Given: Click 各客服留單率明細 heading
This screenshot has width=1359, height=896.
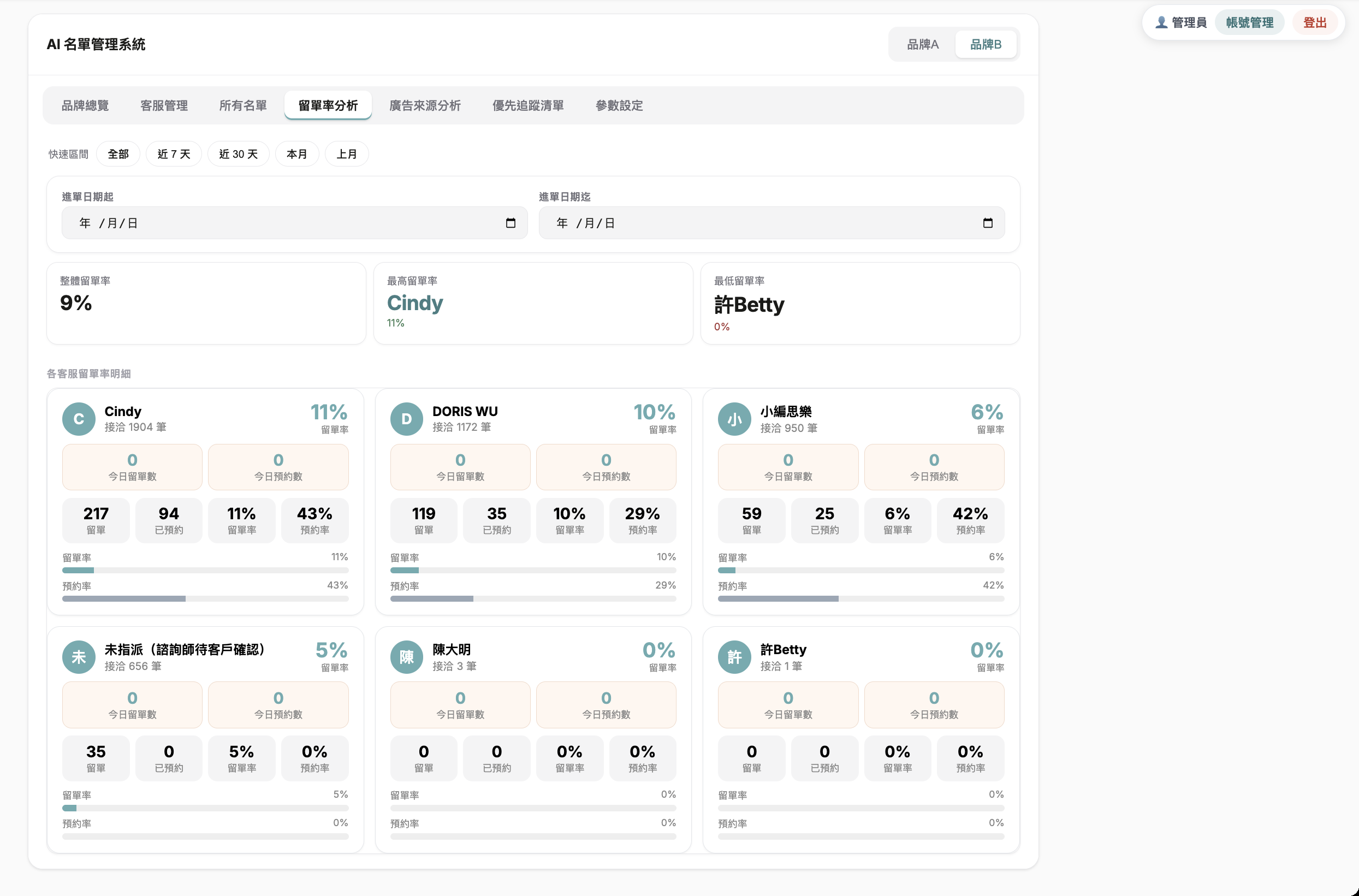Looking at the screenshot, I should click(x=88, y=373).
